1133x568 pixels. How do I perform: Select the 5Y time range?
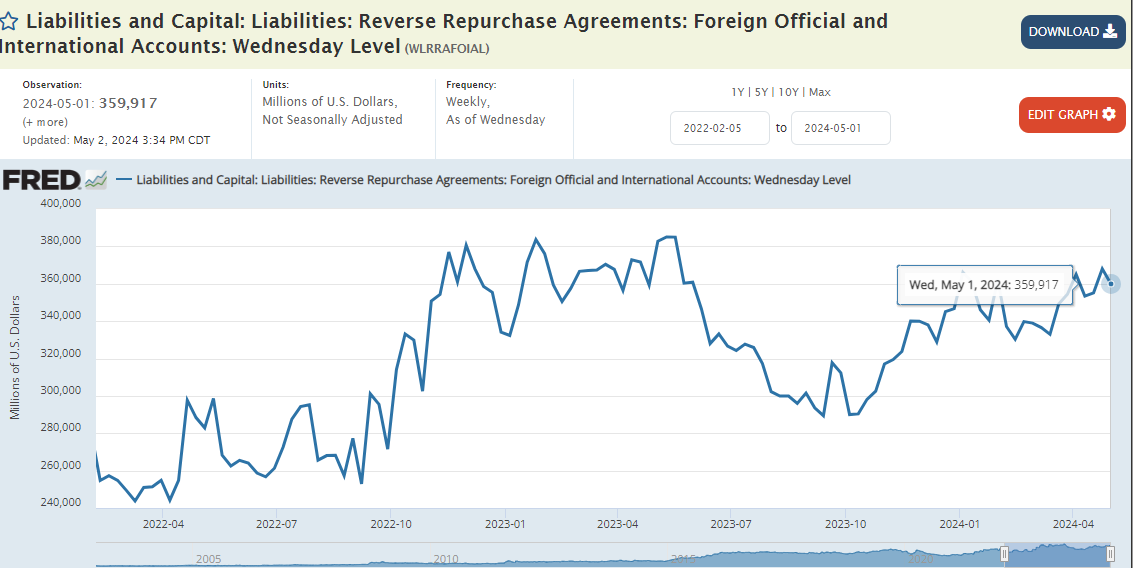click(763, 92)
